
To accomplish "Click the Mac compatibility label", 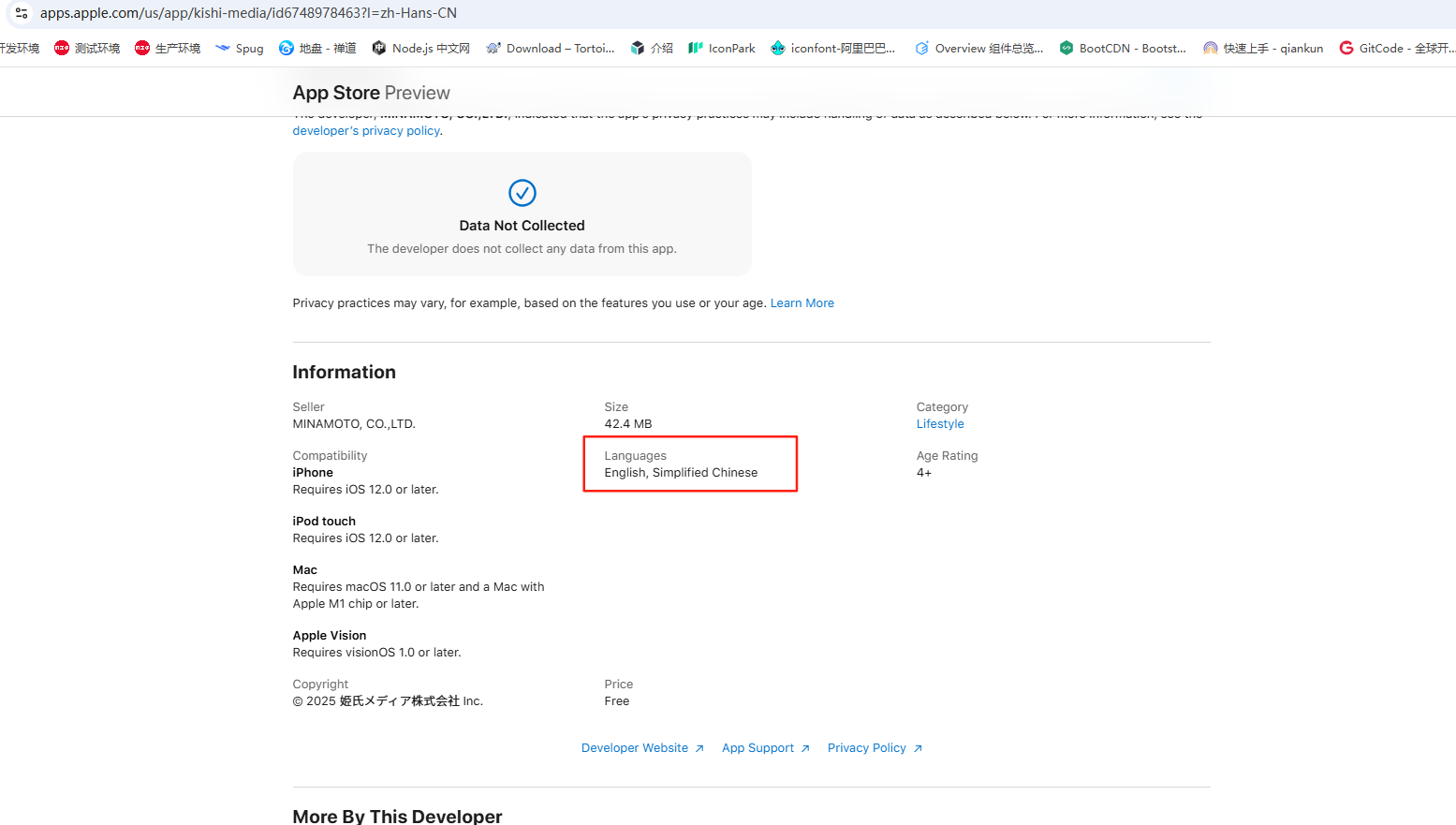I will 304,570.
